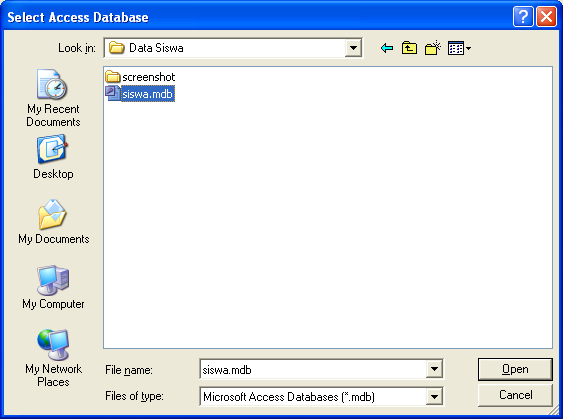Screen dimensions: 563x419
Task: Jump to Desktop in places bar
Action: pos(53,157)
